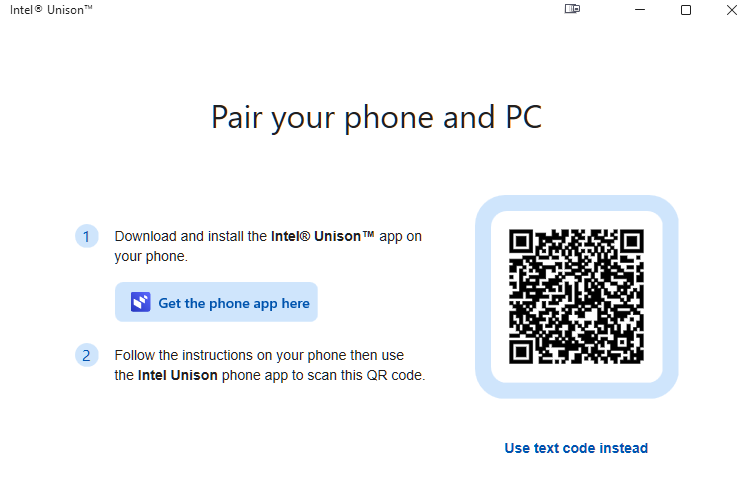Minimize the Intel Unison window
The image size is (750, 477).
point(640,10)
